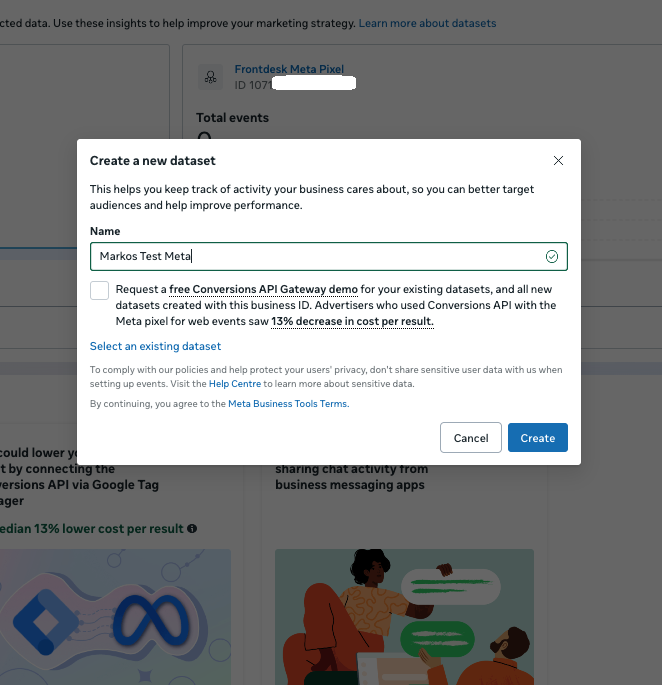Click 13% decrease in cost per result
This screenshot has height=685, width=662.
[x=352, y=321]
